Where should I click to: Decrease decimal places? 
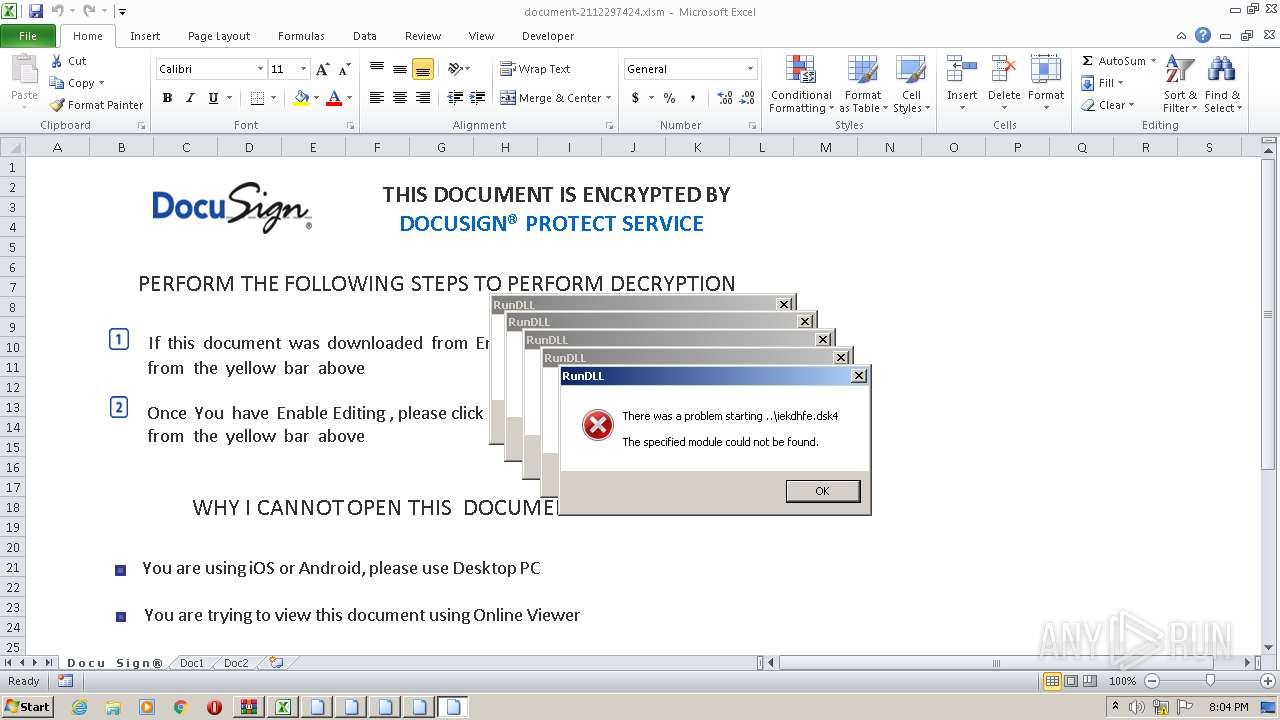[748, 98]
